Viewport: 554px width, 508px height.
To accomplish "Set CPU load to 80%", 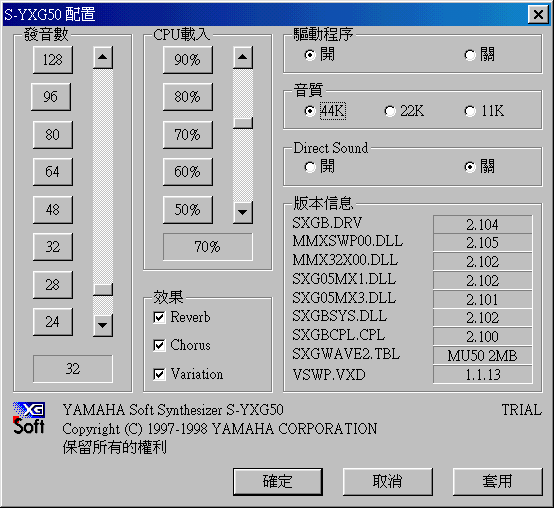I will [188, 97].
